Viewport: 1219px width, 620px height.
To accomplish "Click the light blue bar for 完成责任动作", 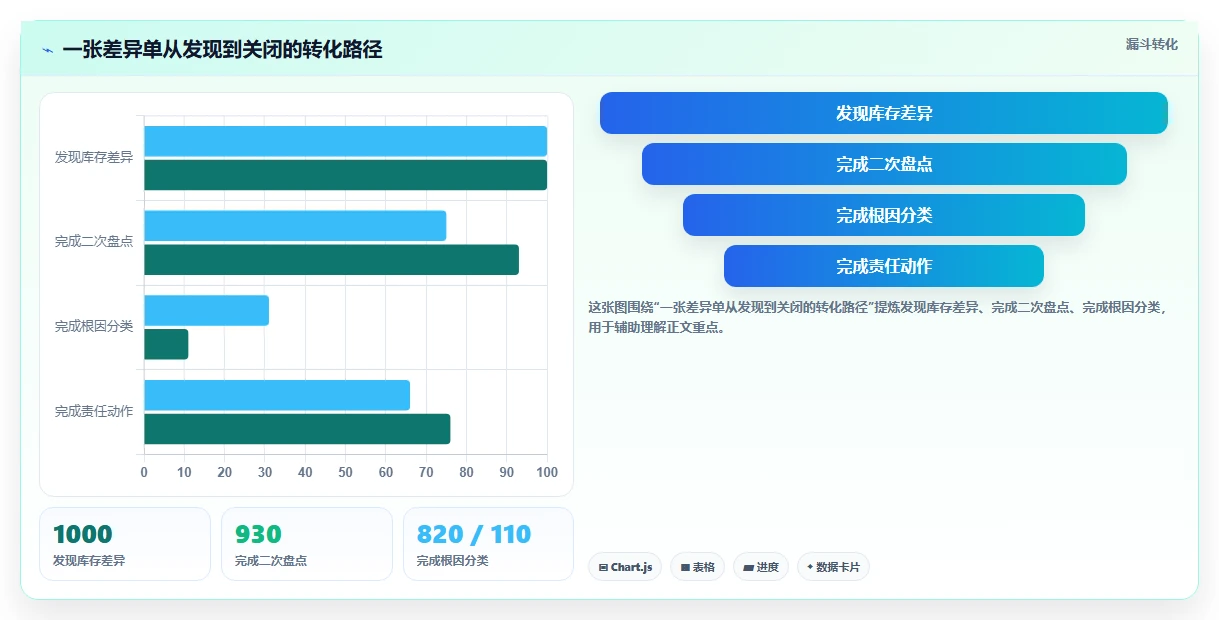I will (x=277, y=395).
